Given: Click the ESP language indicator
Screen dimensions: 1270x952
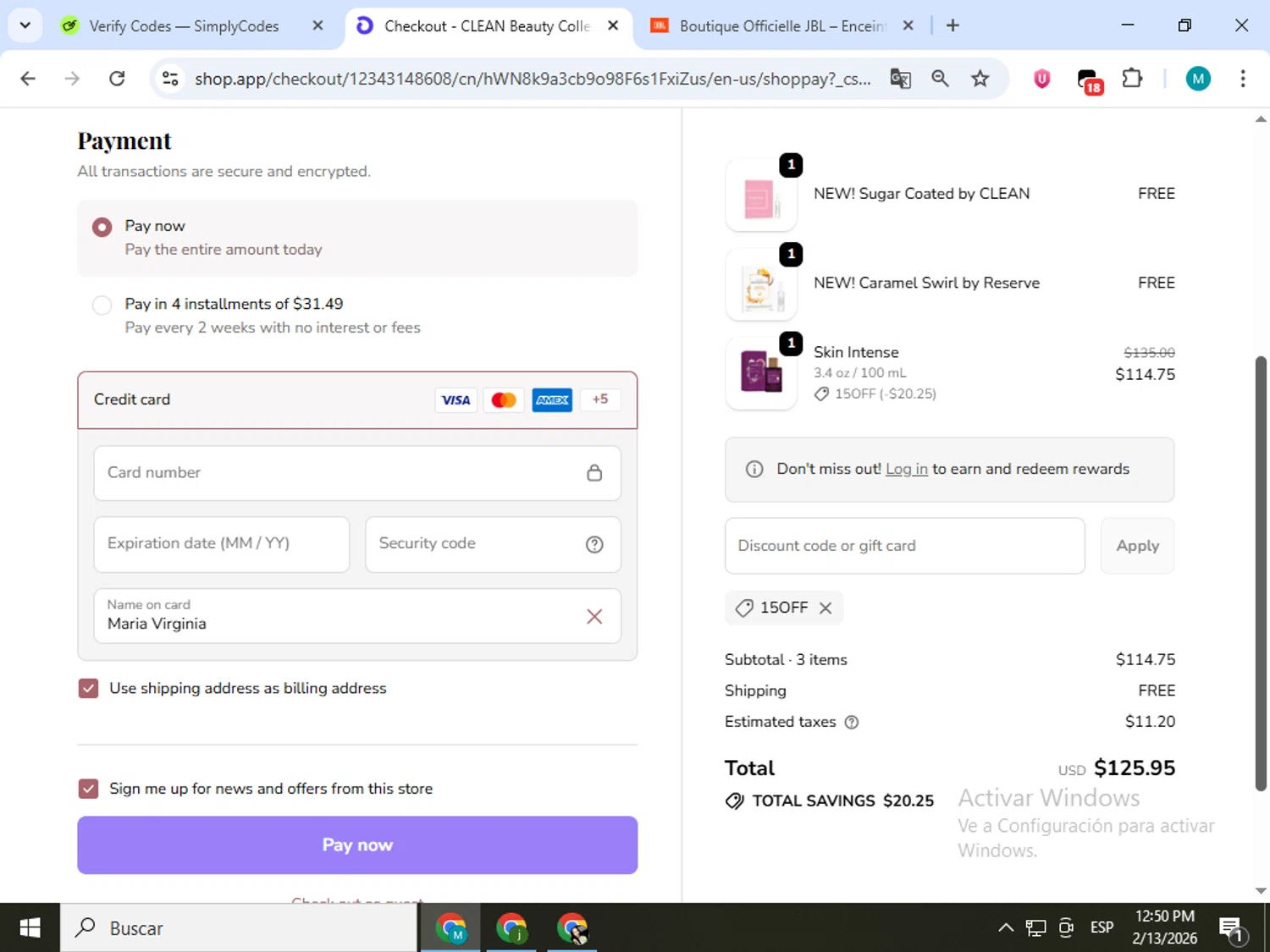Looking at the screenshot, I should (x=1102, y=927).
